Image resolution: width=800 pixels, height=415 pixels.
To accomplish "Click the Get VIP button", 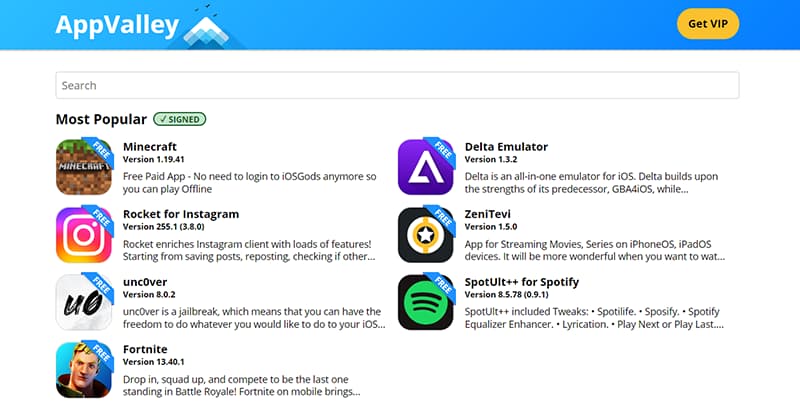I will tap(708, 23).
